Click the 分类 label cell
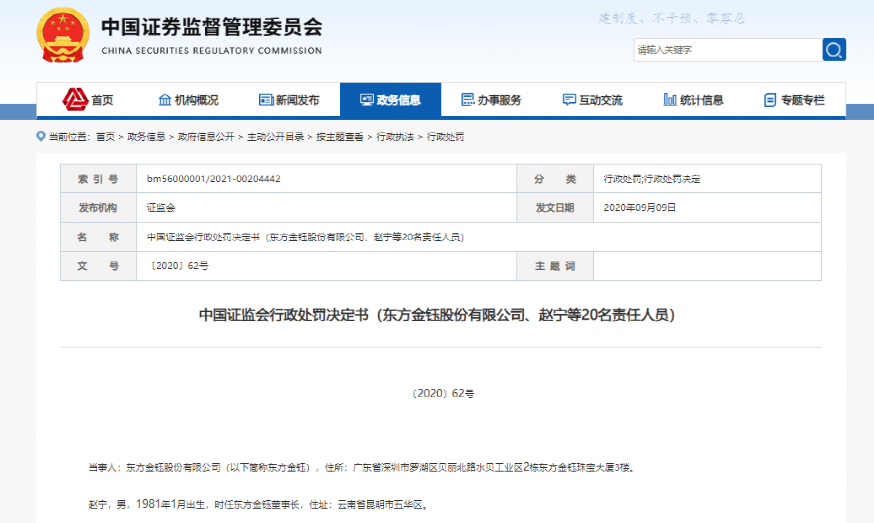Viewport: 874px width, 523px height. (x=555, y=179)
